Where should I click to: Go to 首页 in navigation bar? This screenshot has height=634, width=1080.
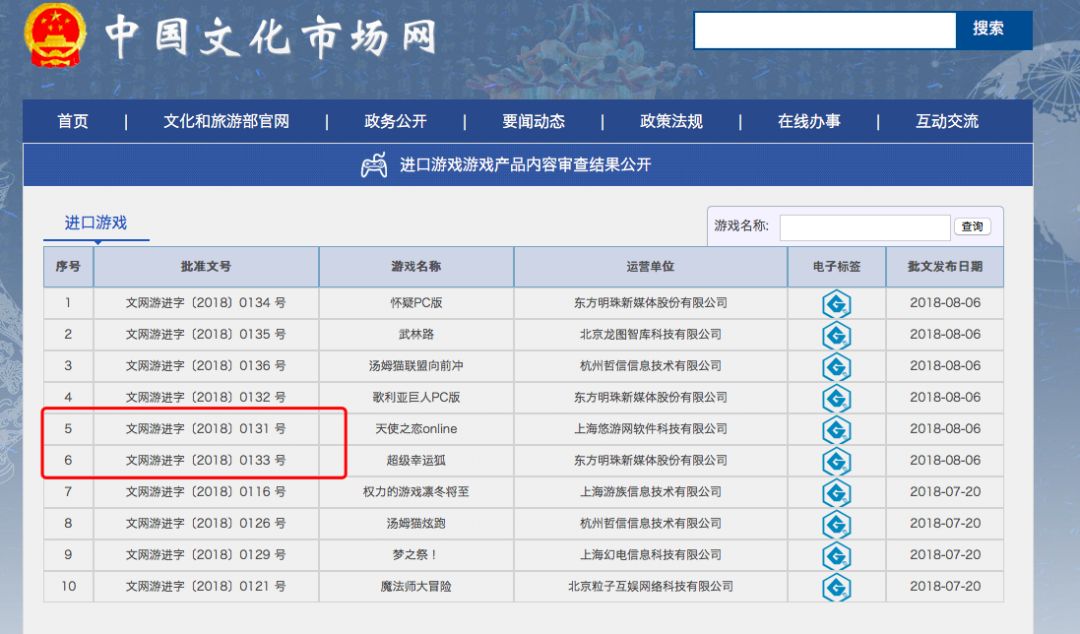[73, 121]
